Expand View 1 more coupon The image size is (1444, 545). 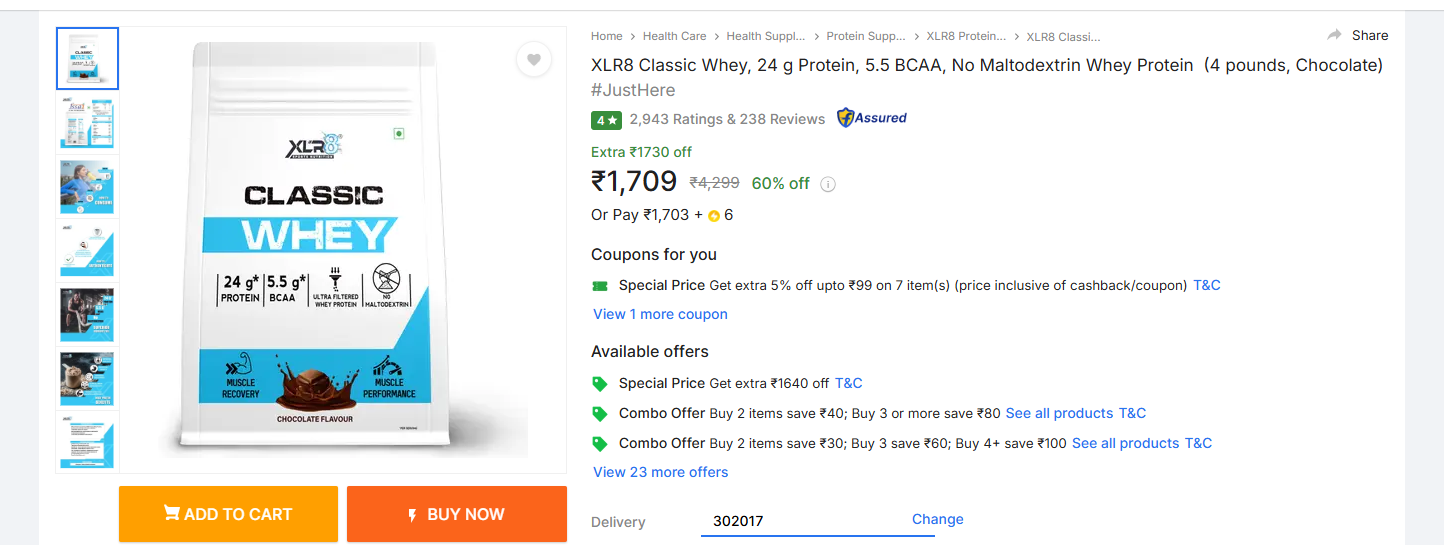(660, 314)
